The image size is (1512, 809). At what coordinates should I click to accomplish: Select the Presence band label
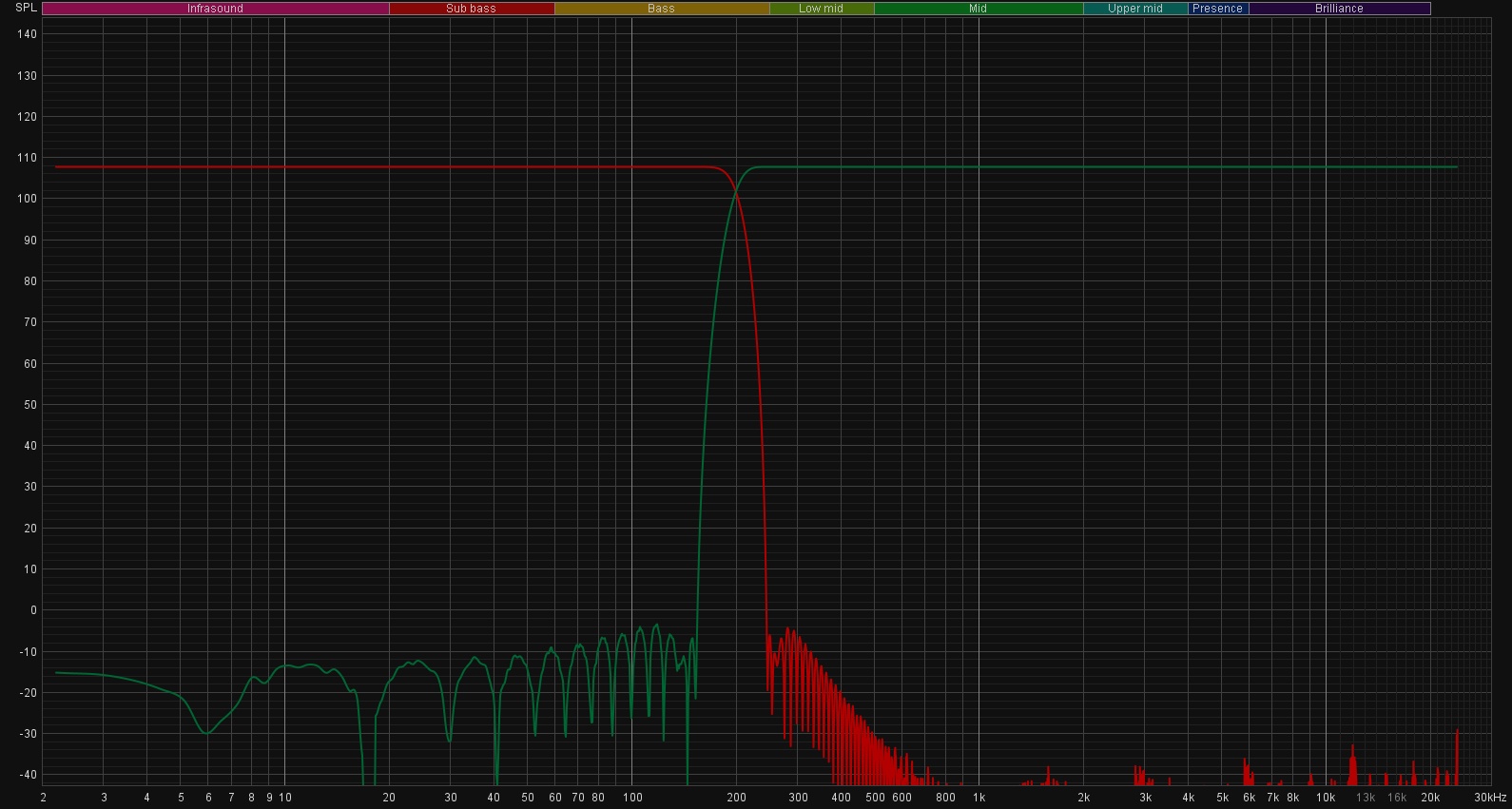coord(1217,9)
